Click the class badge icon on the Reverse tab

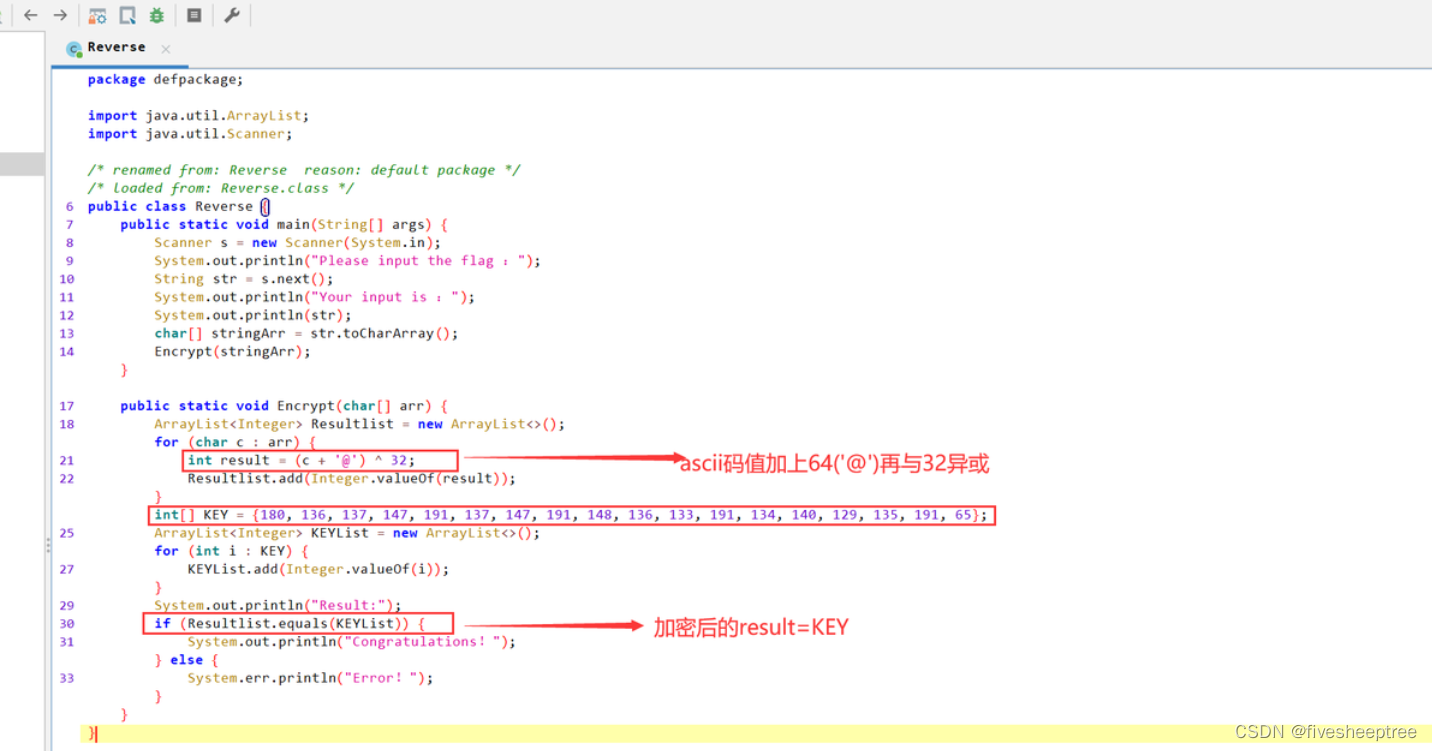pos(75,47)
